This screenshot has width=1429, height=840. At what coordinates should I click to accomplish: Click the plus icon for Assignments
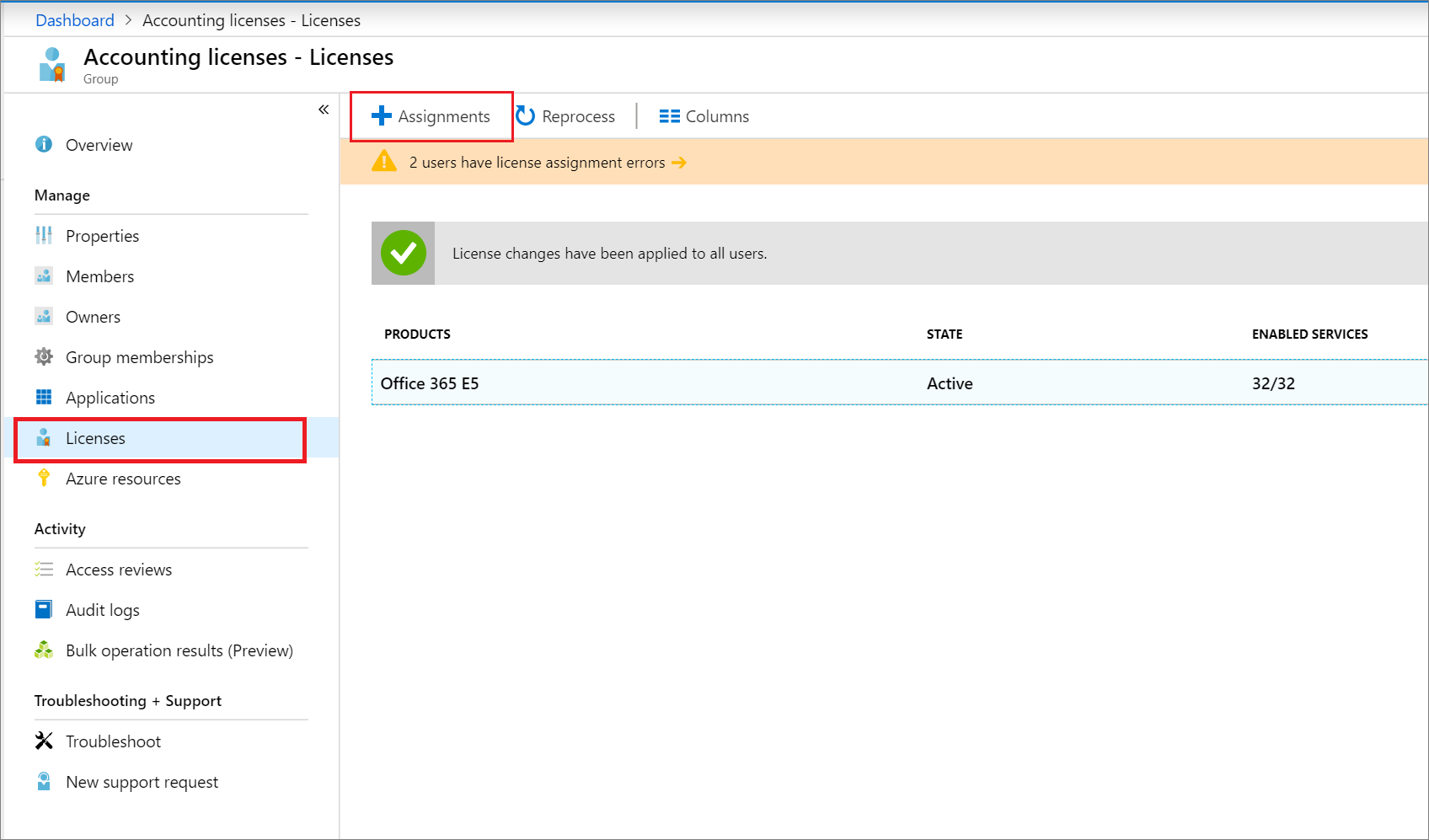click(x=382, y=115)
